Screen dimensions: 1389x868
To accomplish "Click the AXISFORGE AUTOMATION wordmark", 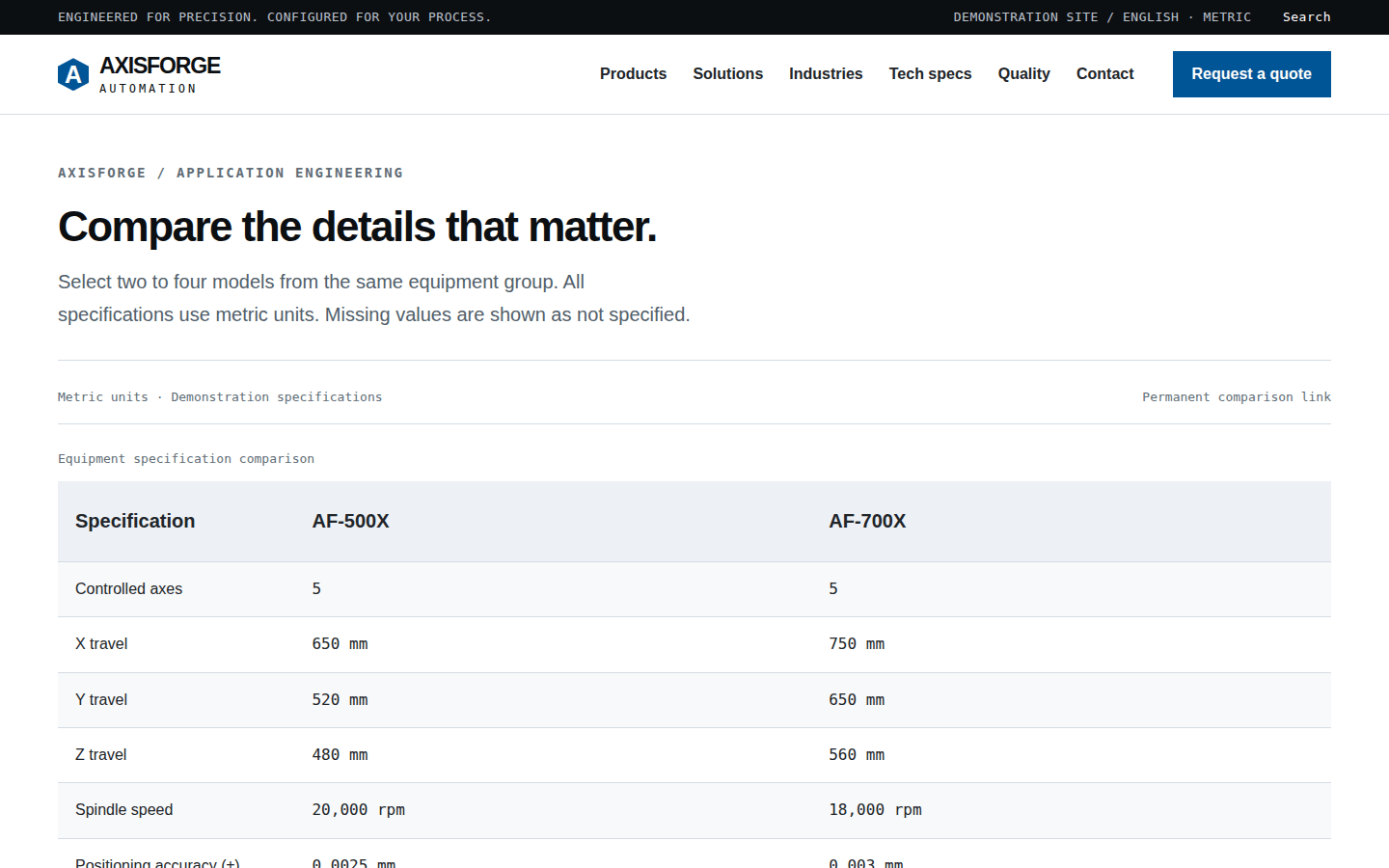I will [159, 74].
